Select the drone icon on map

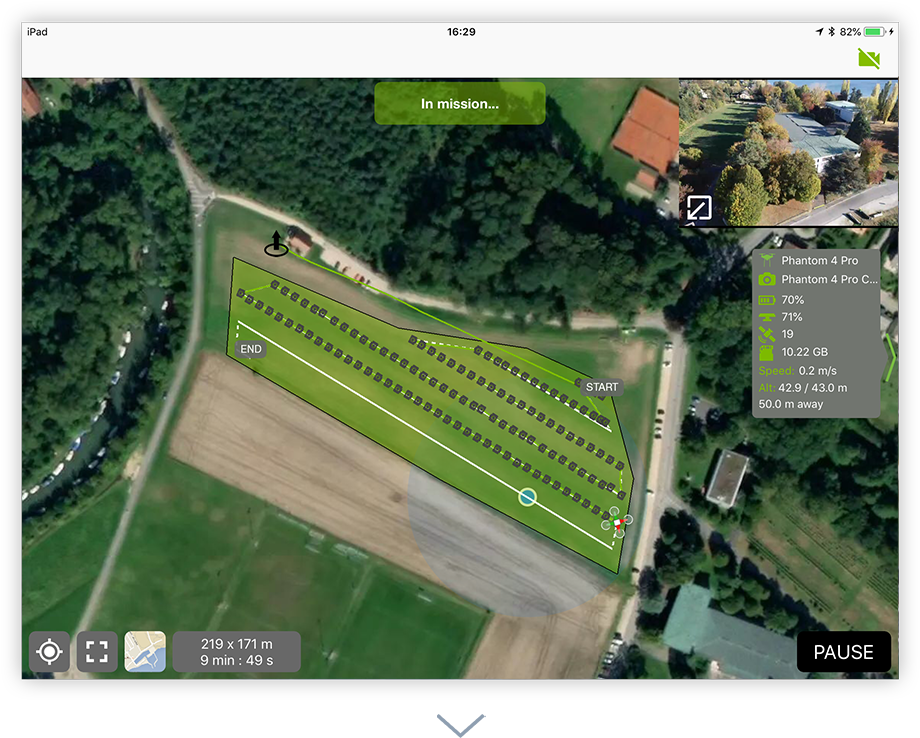click(x=617, y=522)
